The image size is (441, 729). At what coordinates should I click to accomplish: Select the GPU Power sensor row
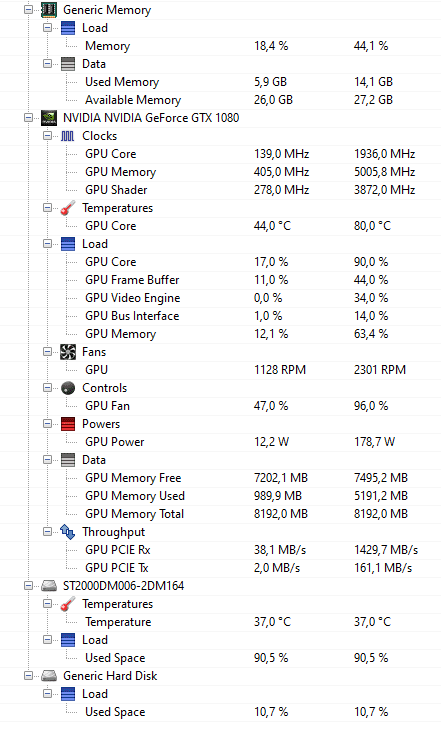220,442
